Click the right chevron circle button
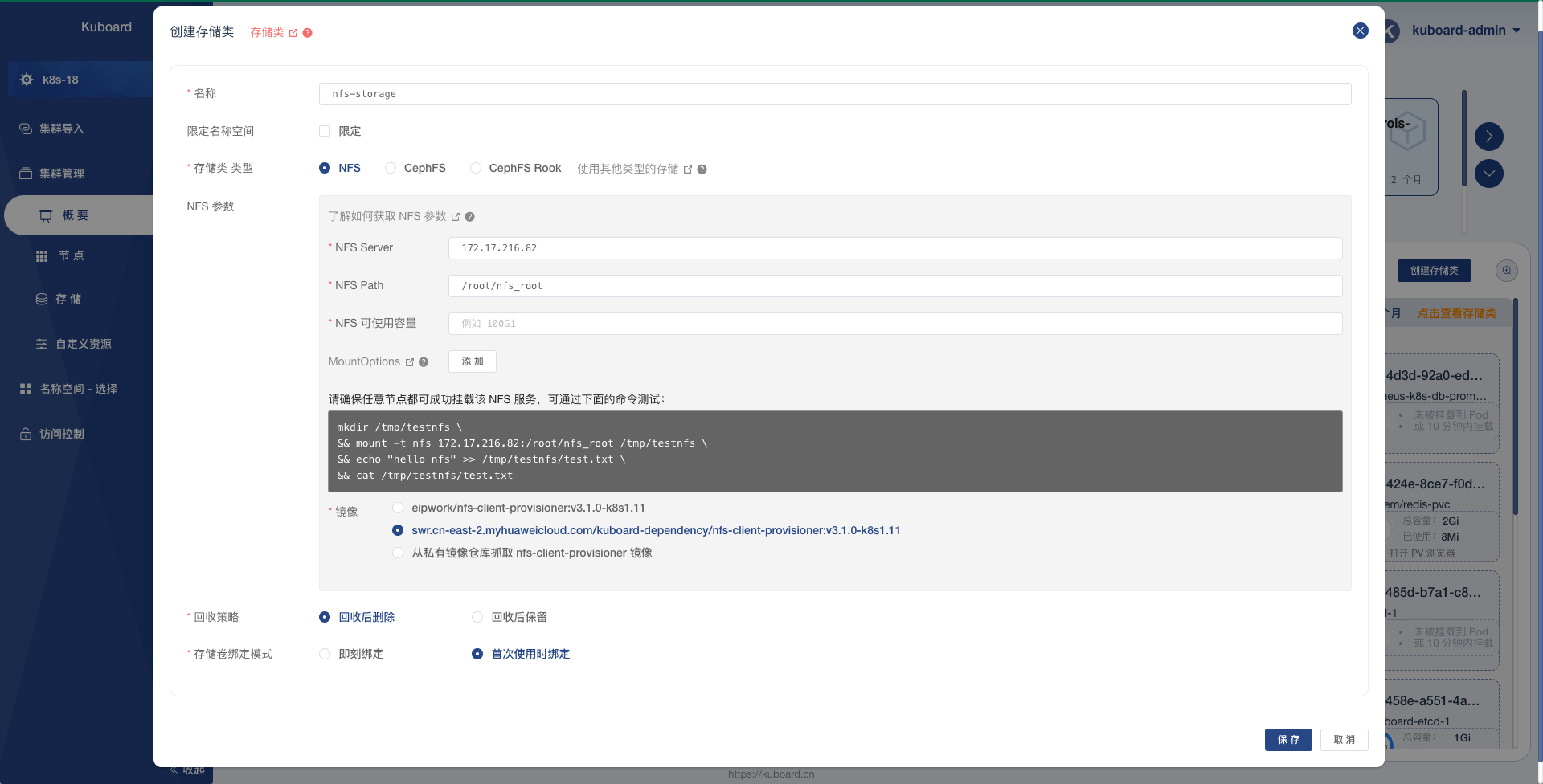Image resolution: width=1543 pixels, height=784 pixels. [1489, 137]
